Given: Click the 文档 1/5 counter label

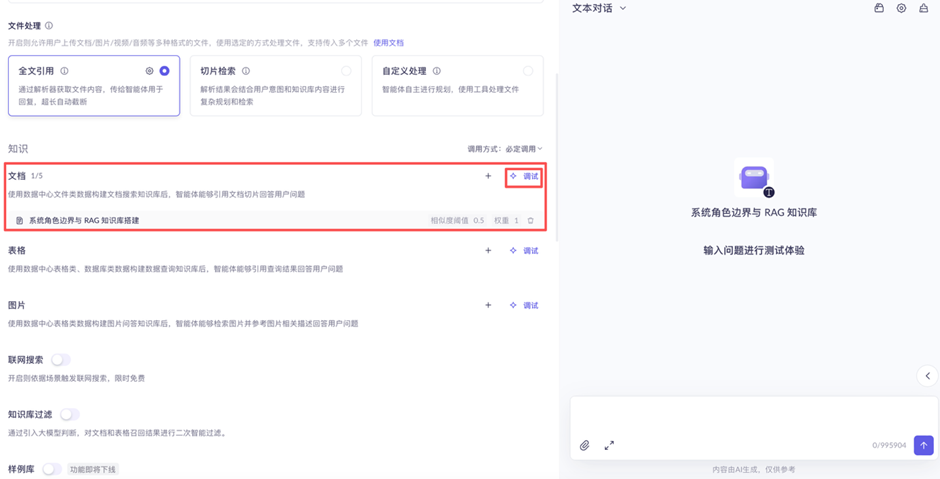Looking at the screenshot, I should [37, 176].
